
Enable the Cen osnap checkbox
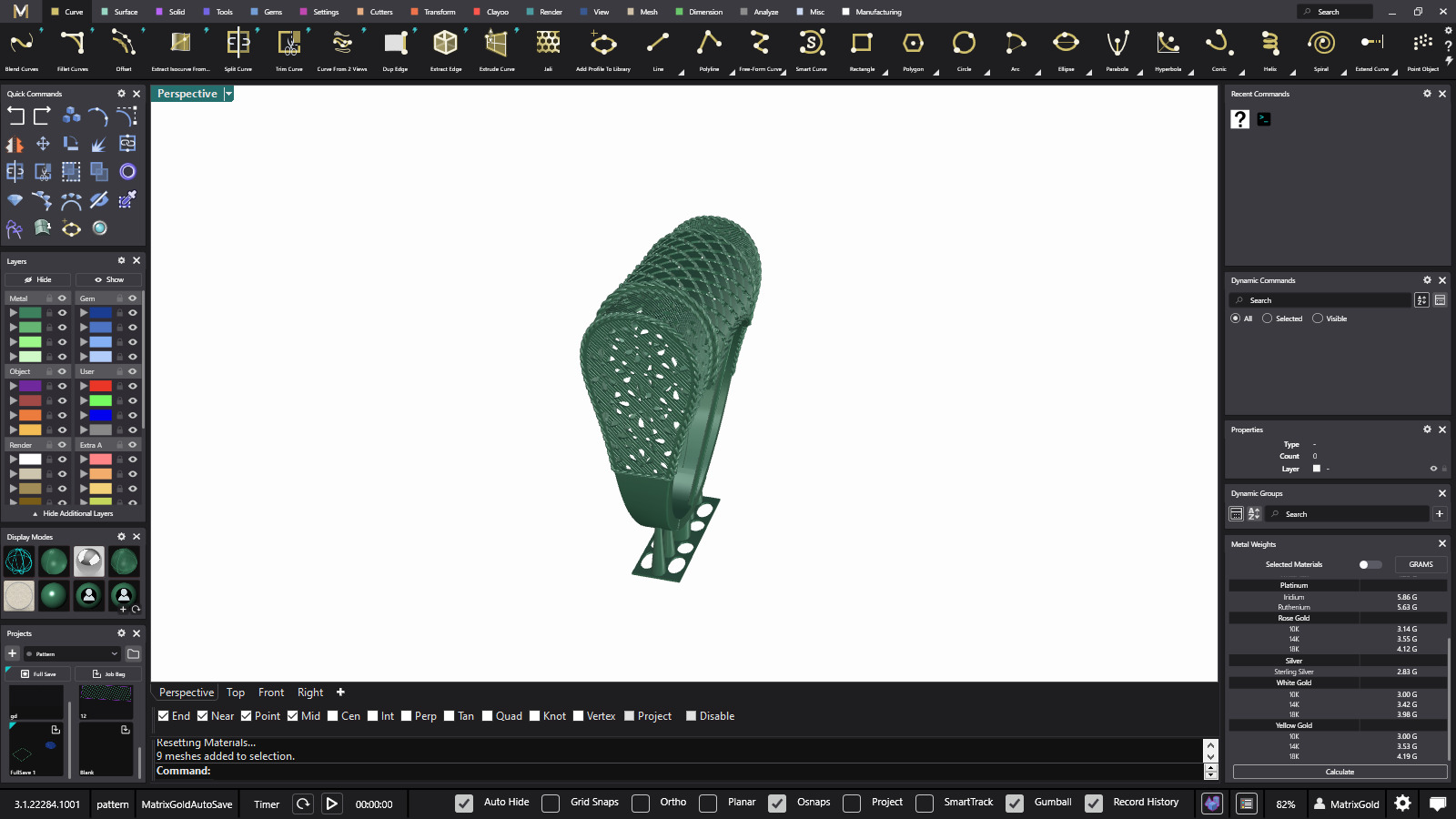pyautogui.click(x=333, y=716)
